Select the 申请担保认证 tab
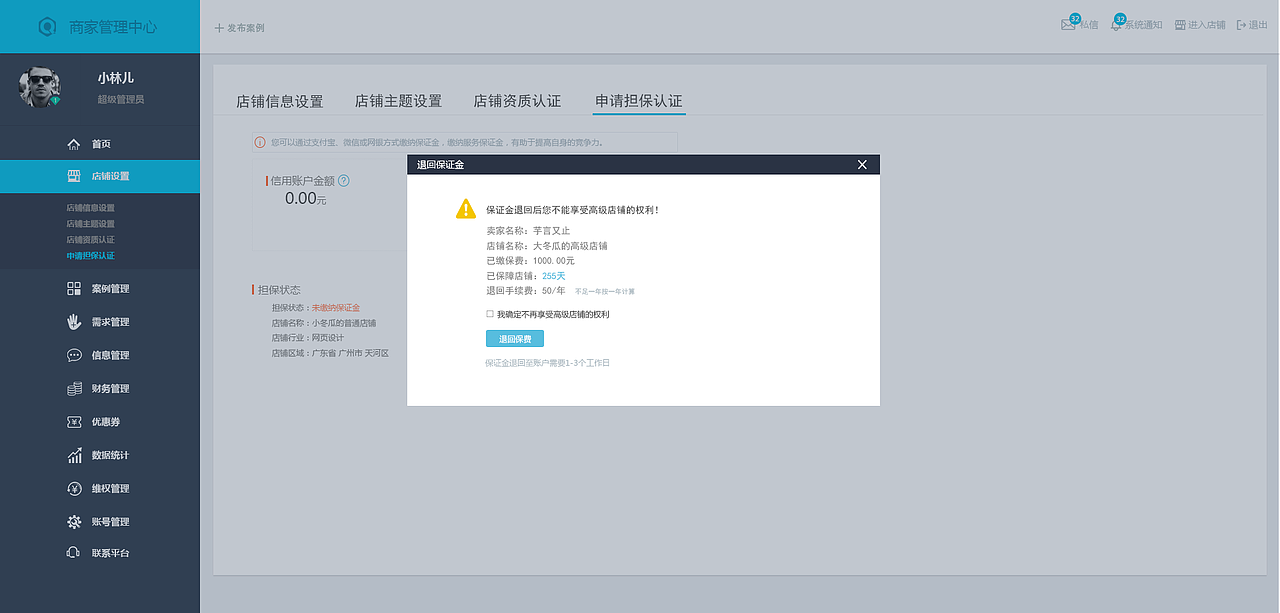This screenshot has height=613, width=1280. pos(639,101)
